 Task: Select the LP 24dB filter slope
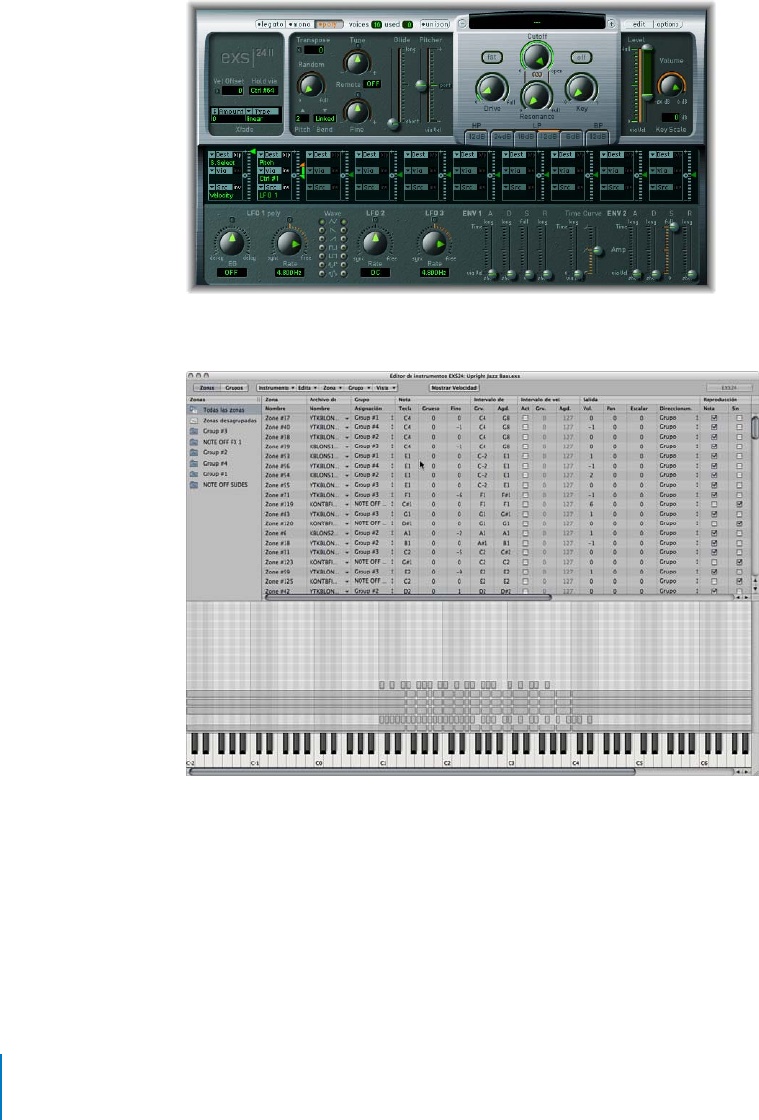[501, 136]
